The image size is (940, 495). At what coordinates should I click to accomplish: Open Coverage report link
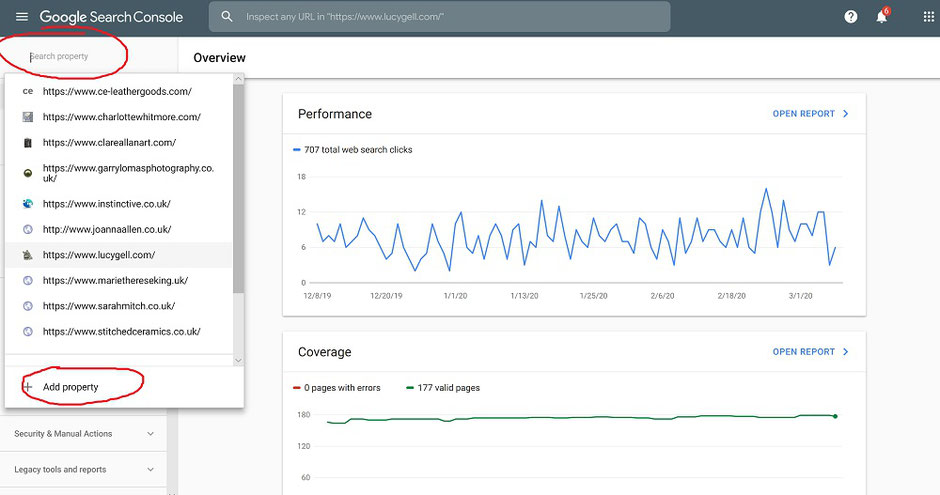tap(803, 352)
